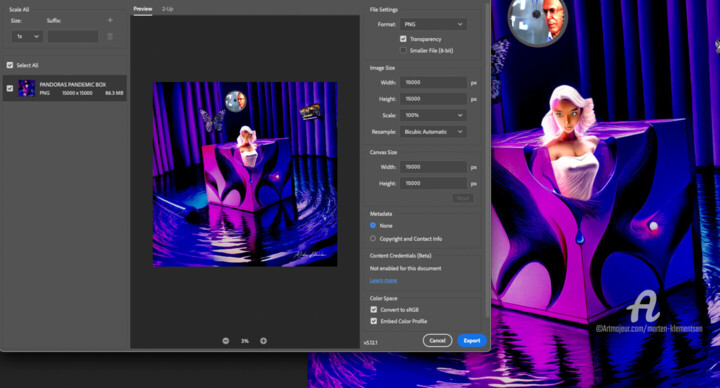This screenshot has height=388, width=720.
Task: Toggle the Select All checkbox
Action: tap(10, 65)
